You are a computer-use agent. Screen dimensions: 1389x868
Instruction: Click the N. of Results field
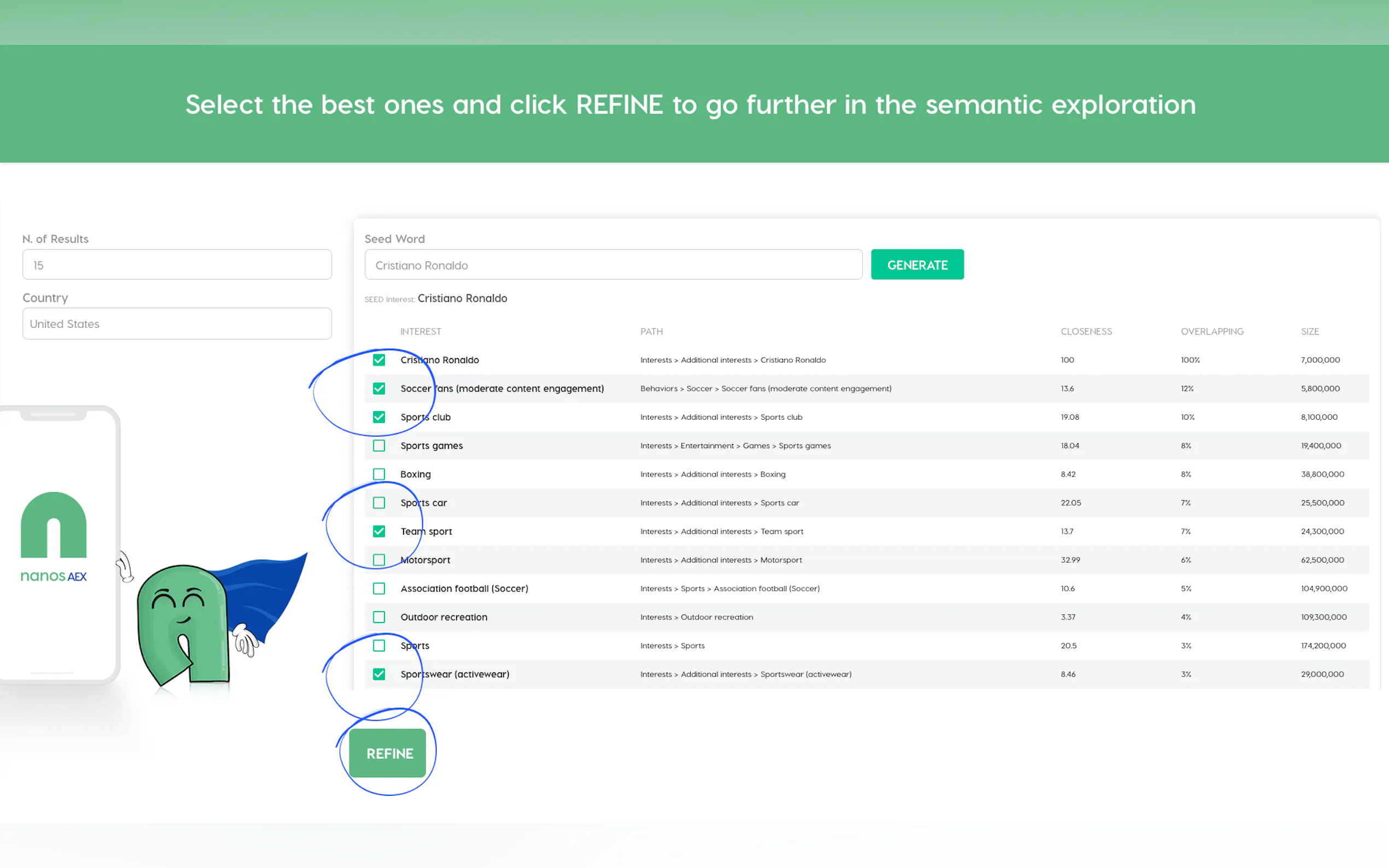[177, 265]
